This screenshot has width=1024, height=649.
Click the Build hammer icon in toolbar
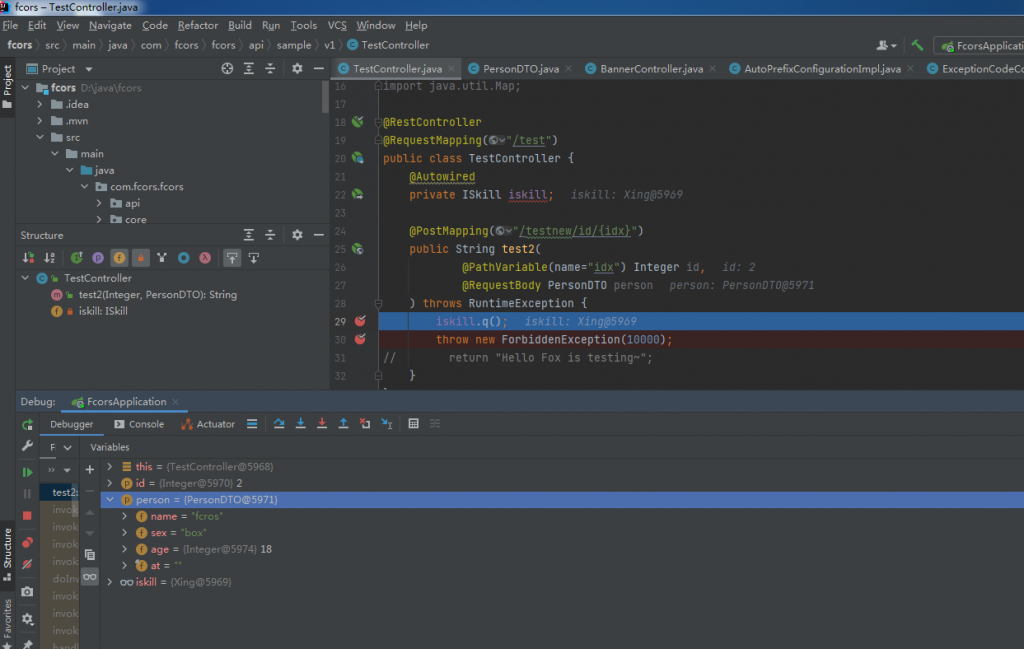(x=918, y=45)
